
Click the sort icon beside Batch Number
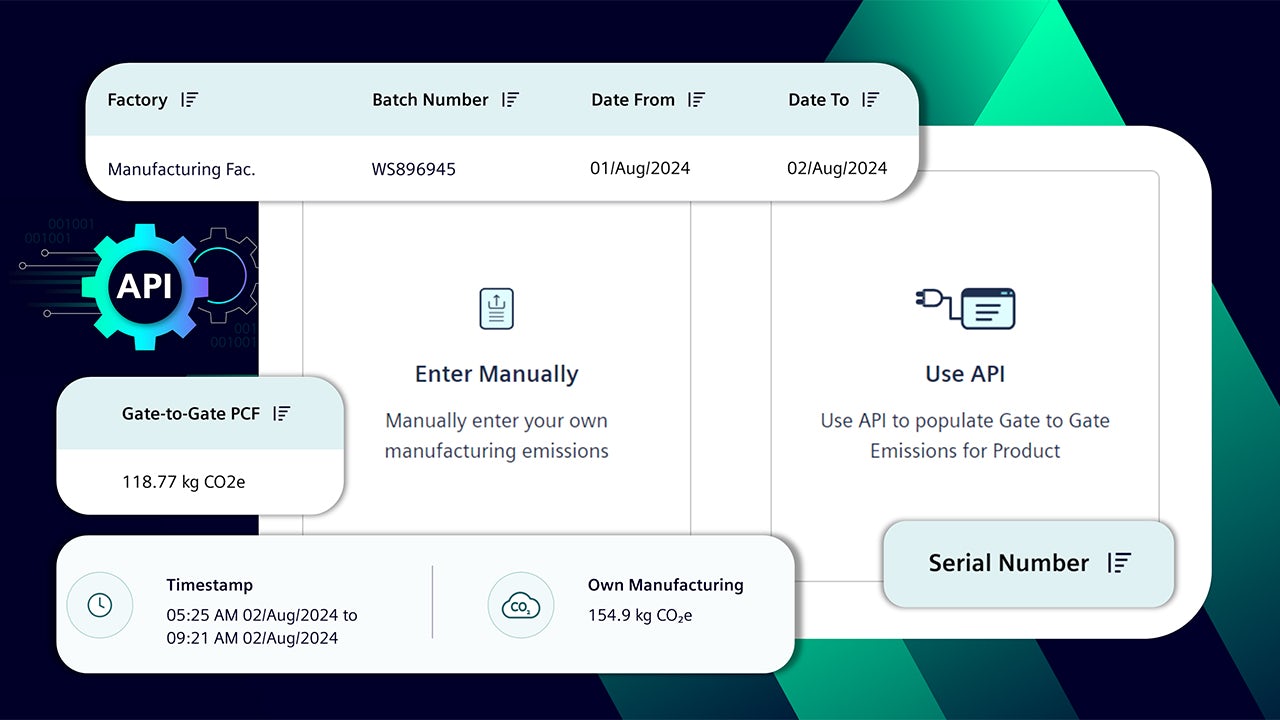point(510,99)
